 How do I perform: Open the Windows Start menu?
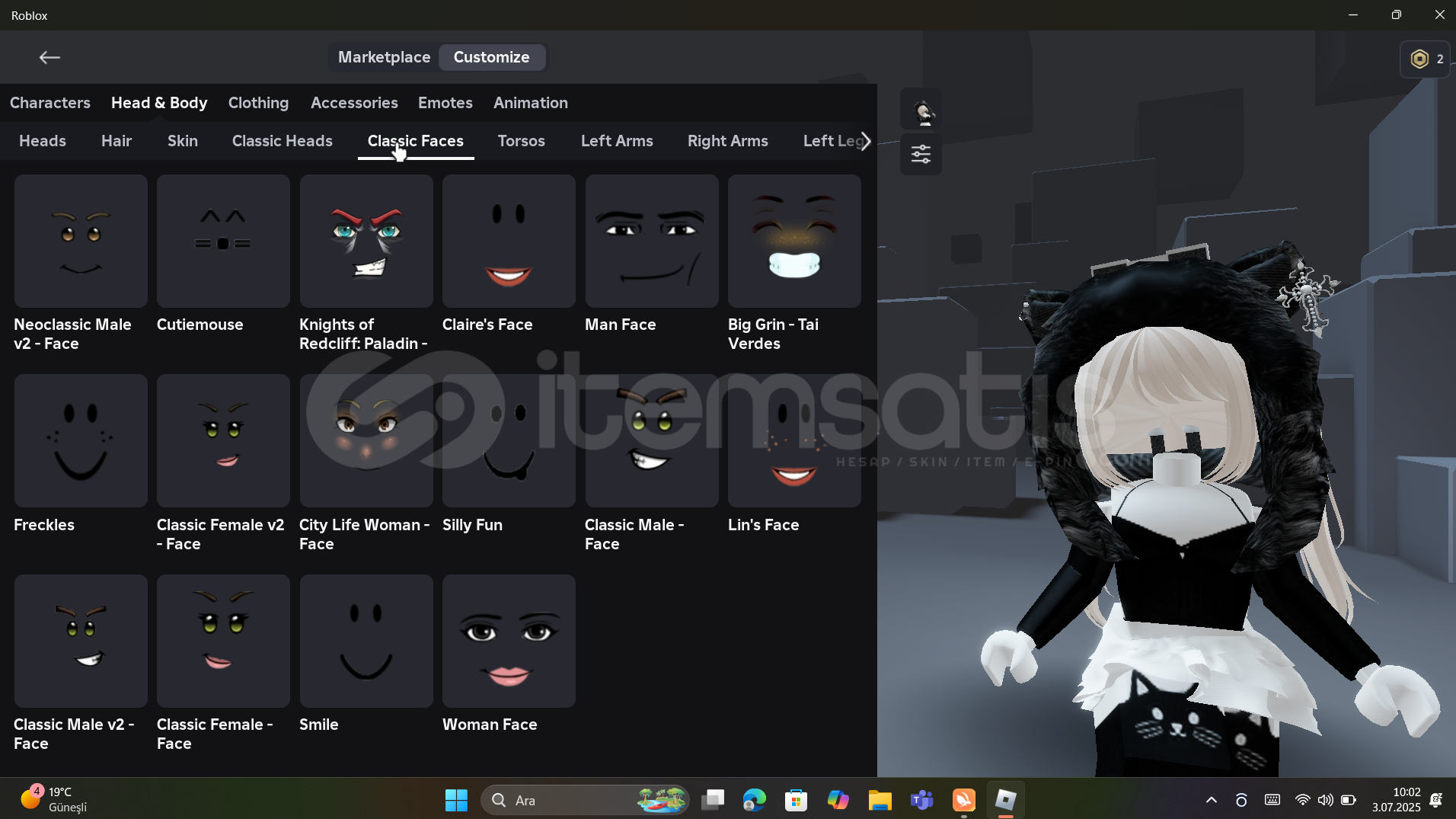click(456, 800)
